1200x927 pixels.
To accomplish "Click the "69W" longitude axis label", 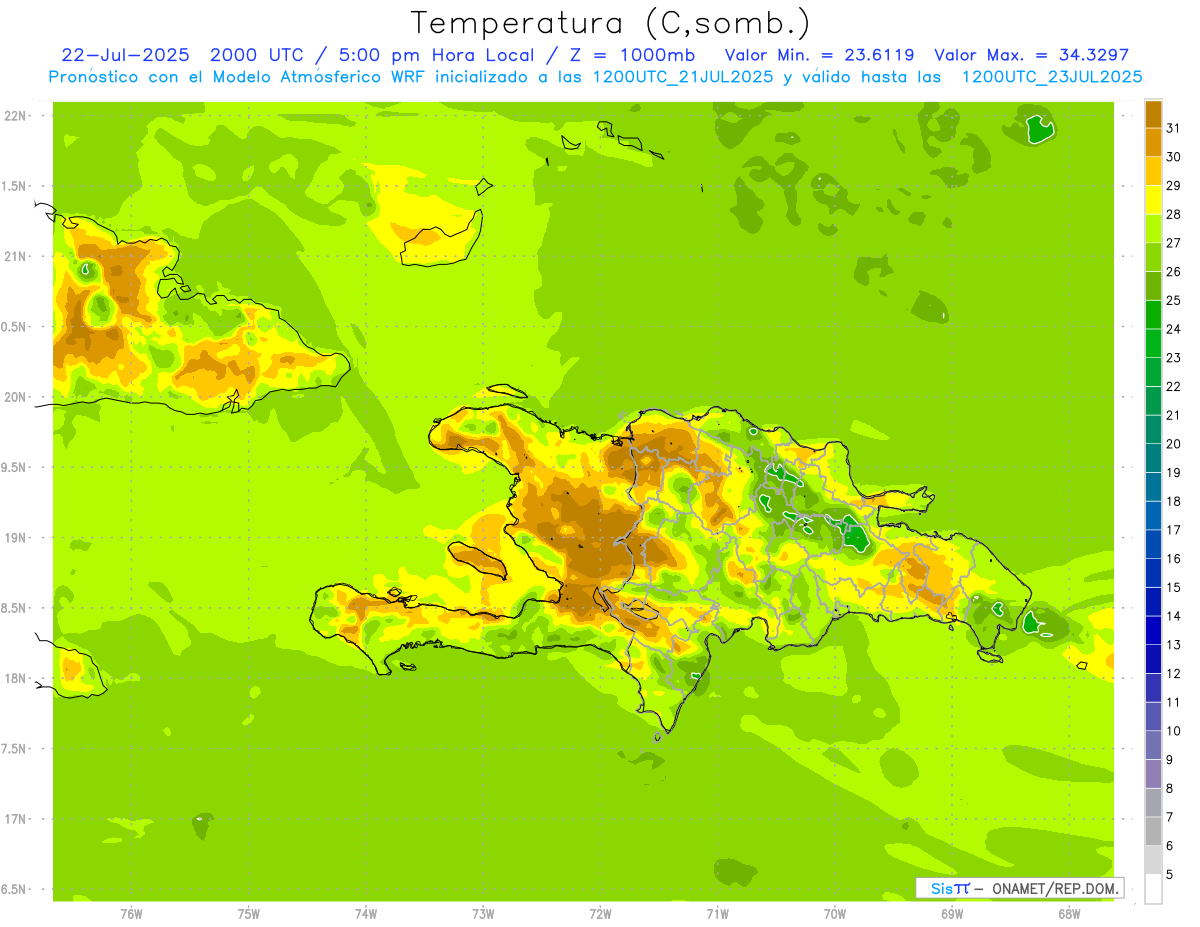I will (x=952, y=914).
